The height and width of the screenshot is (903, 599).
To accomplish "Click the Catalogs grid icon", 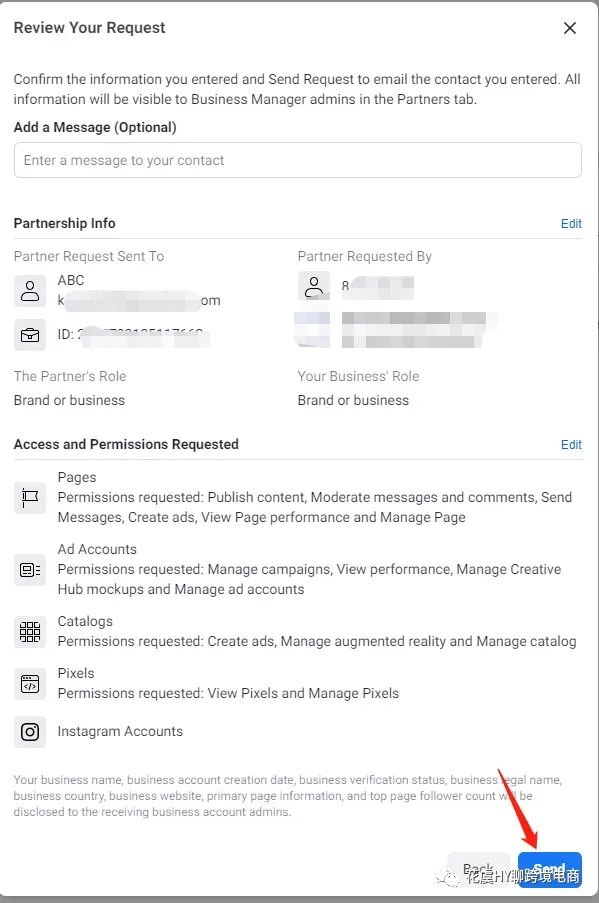I will point(30,632).
